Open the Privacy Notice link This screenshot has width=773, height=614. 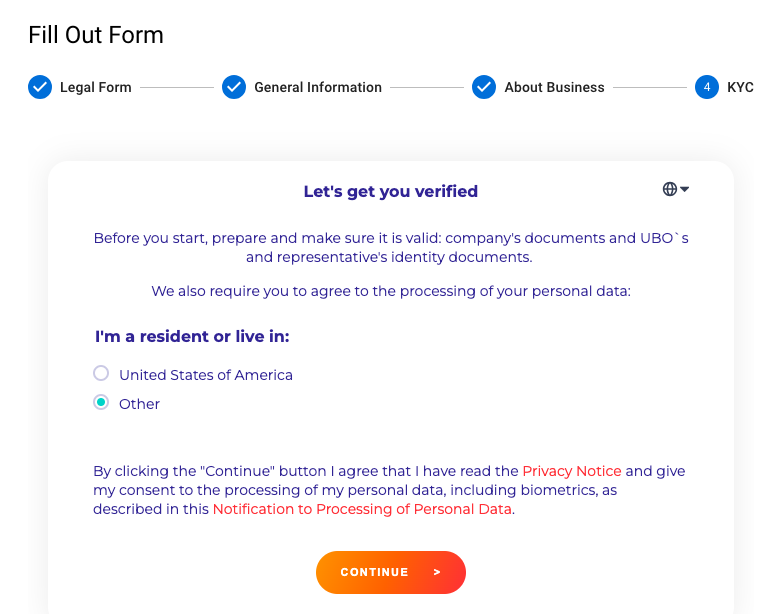(571, 471)
